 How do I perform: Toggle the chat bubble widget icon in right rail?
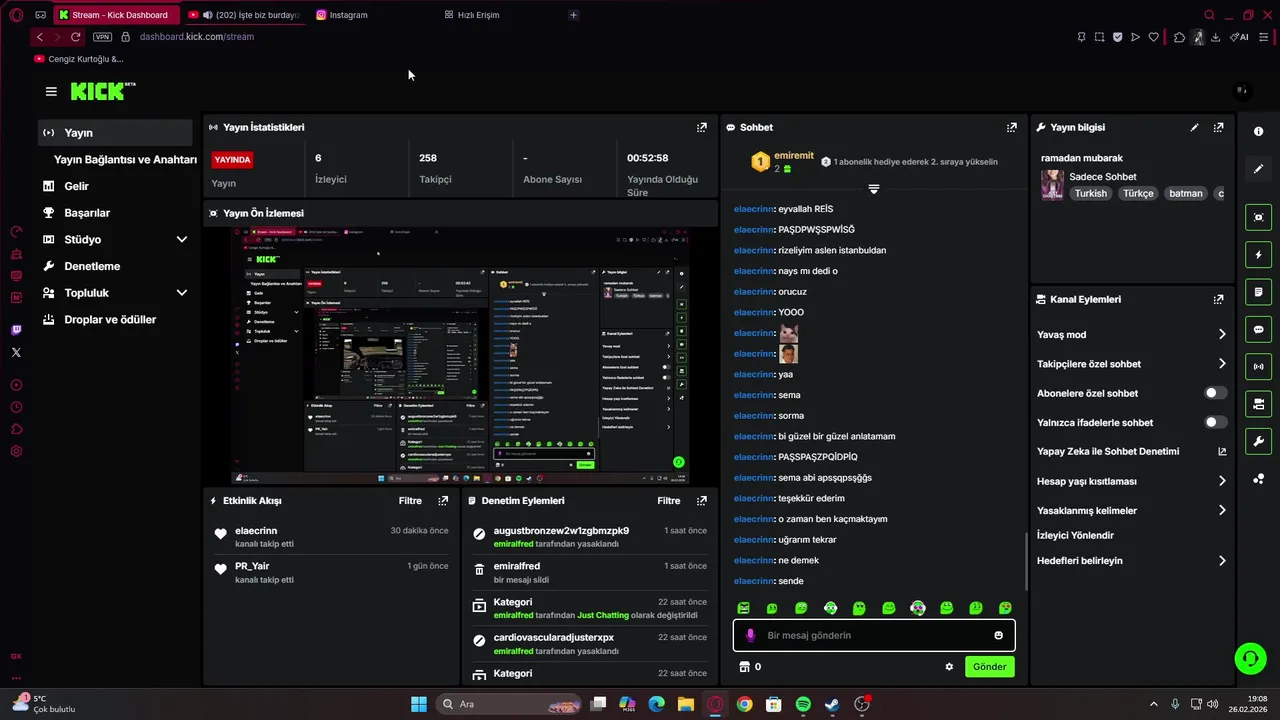click(1258, 329)
